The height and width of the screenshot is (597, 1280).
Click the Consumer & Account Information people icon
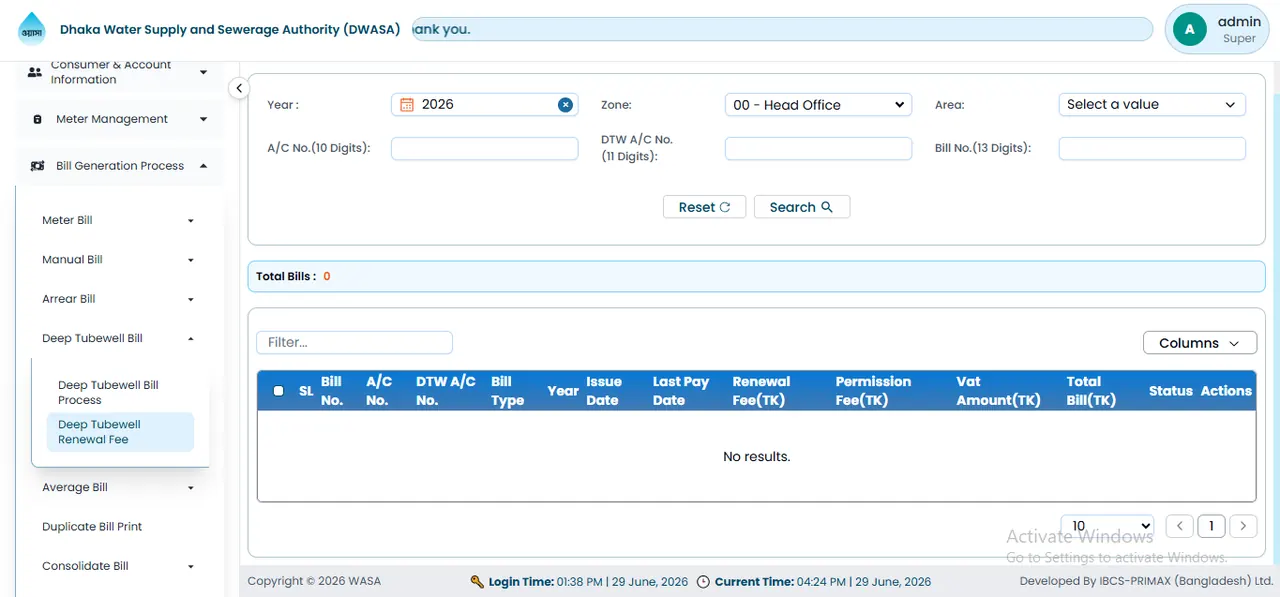point(35,72)
